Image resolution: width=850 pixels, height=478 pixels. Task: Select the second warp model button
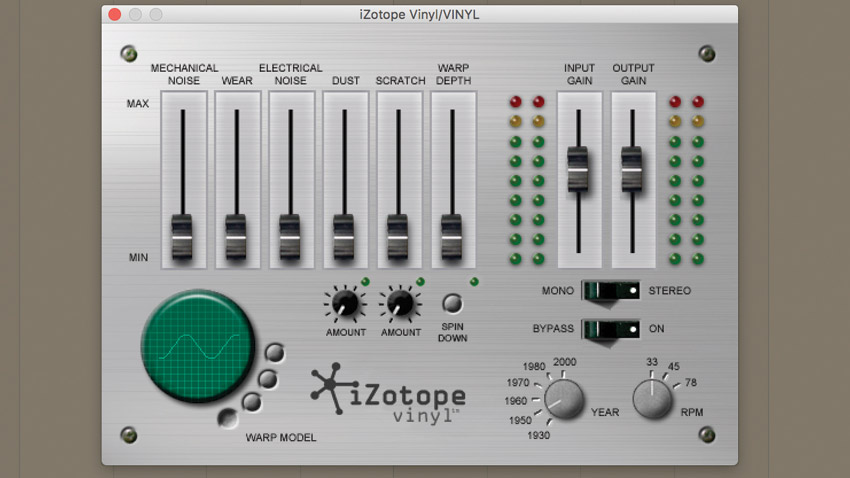(x=267, y=379)
